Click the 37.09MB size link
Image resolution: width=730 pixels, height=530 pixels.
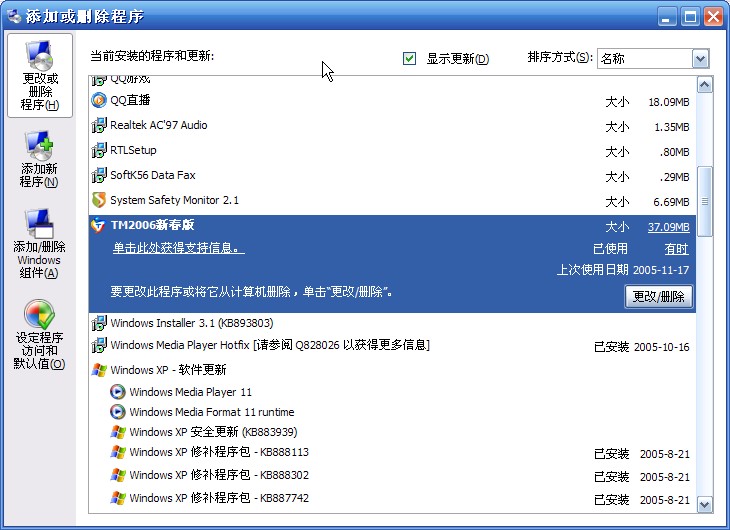pos(669,227)
